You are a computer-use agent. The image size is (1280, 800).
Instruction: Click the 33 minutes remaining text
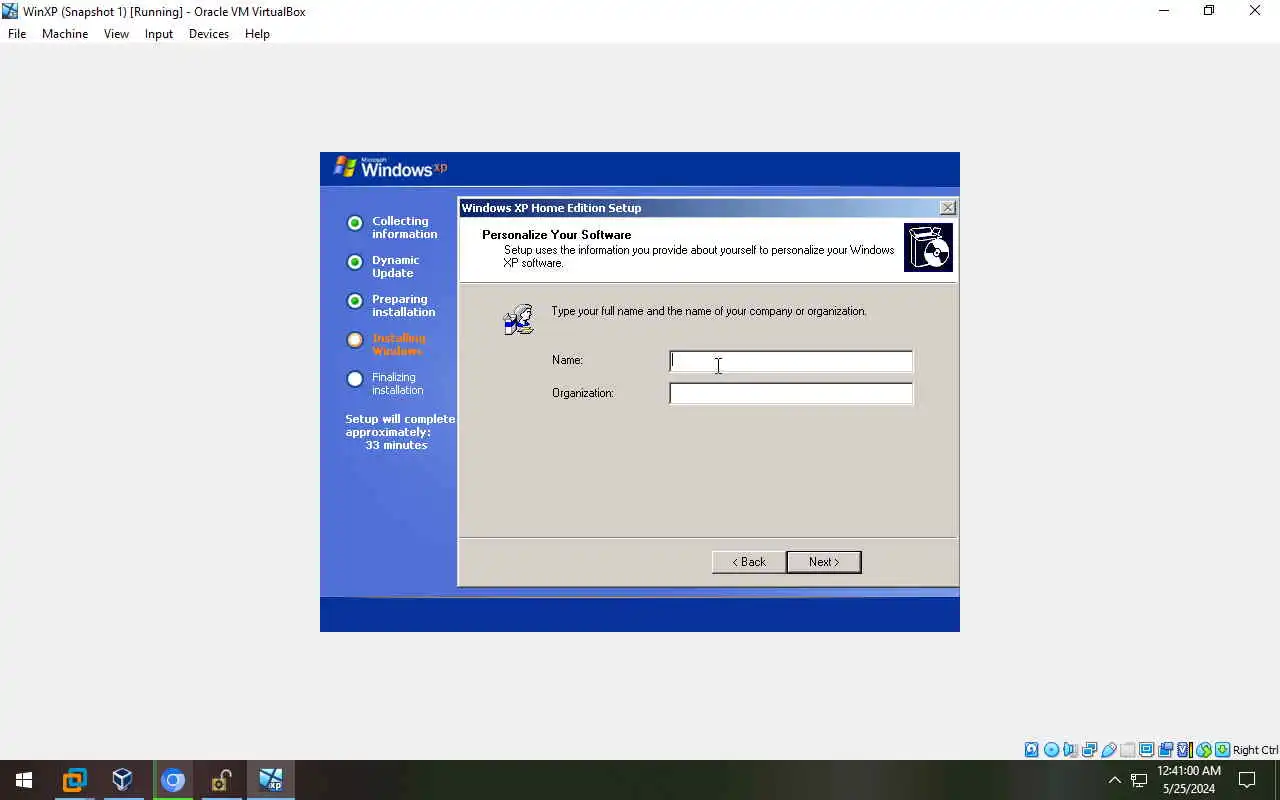pos(396,445)
